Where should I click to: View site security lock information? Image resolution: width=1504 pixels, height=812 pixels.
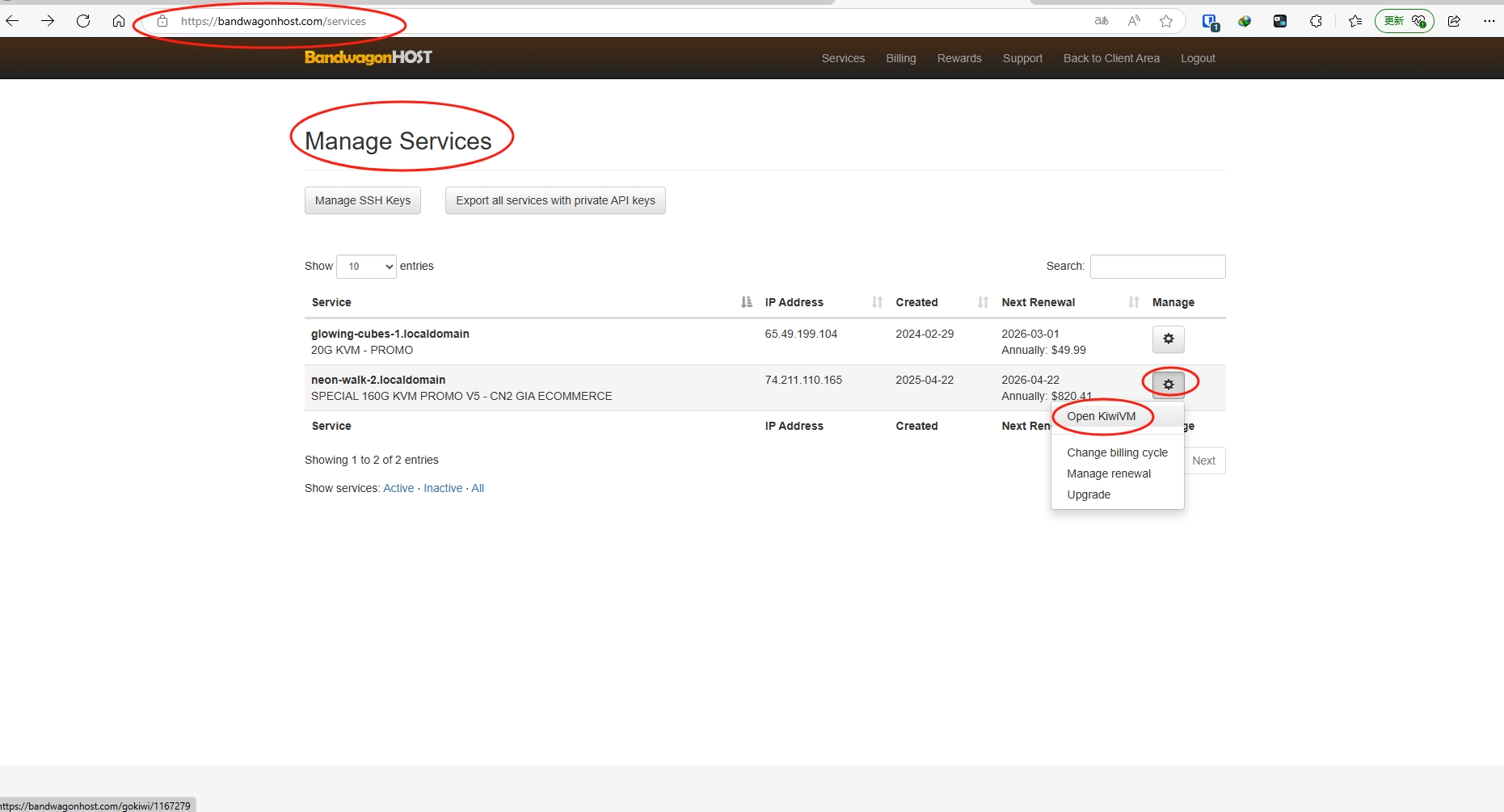point(162,21)
